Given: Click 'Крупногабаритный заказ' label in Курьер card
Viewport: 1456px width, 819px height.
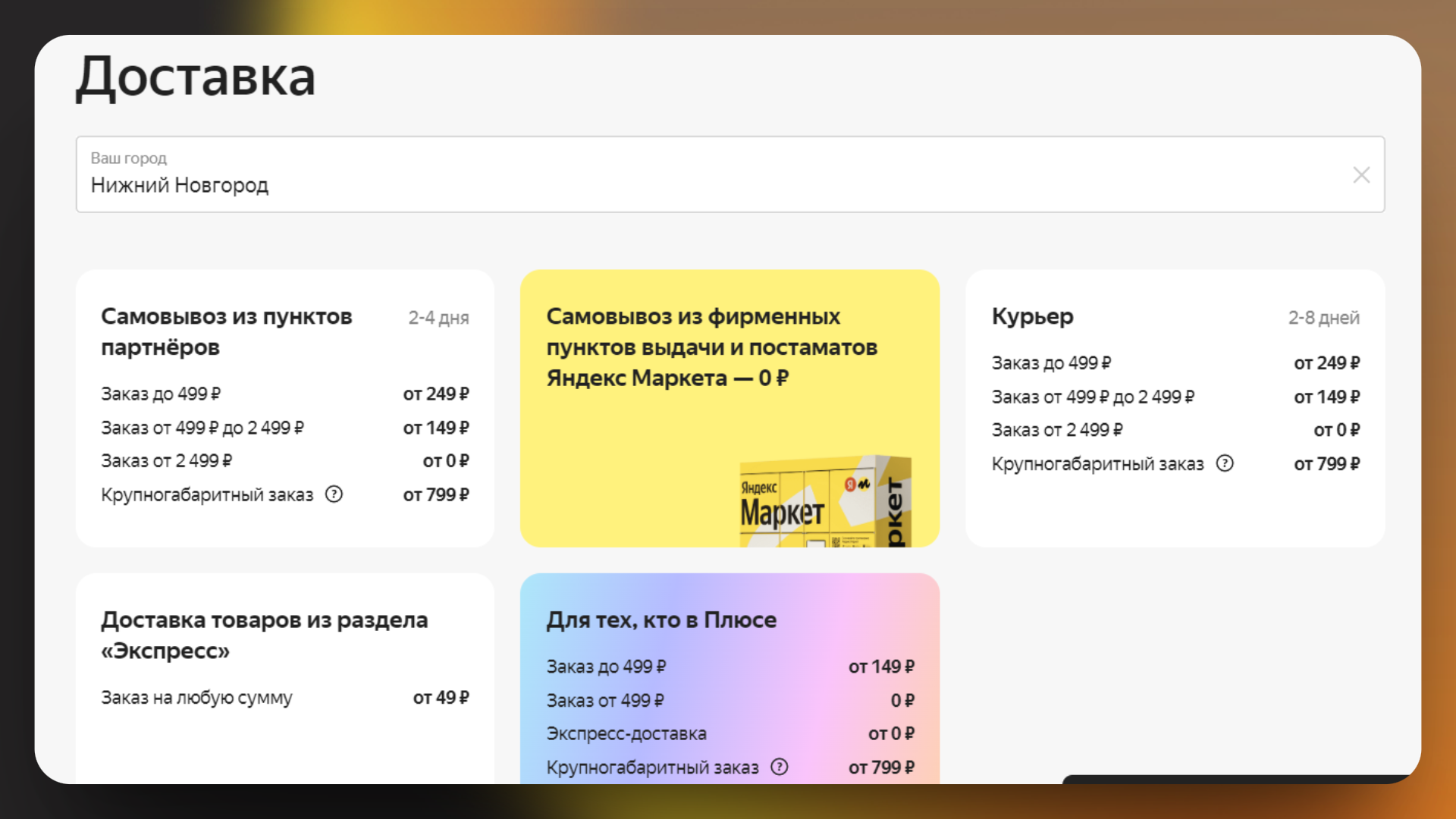Looking at the screenshot, I should [1097, 463].
